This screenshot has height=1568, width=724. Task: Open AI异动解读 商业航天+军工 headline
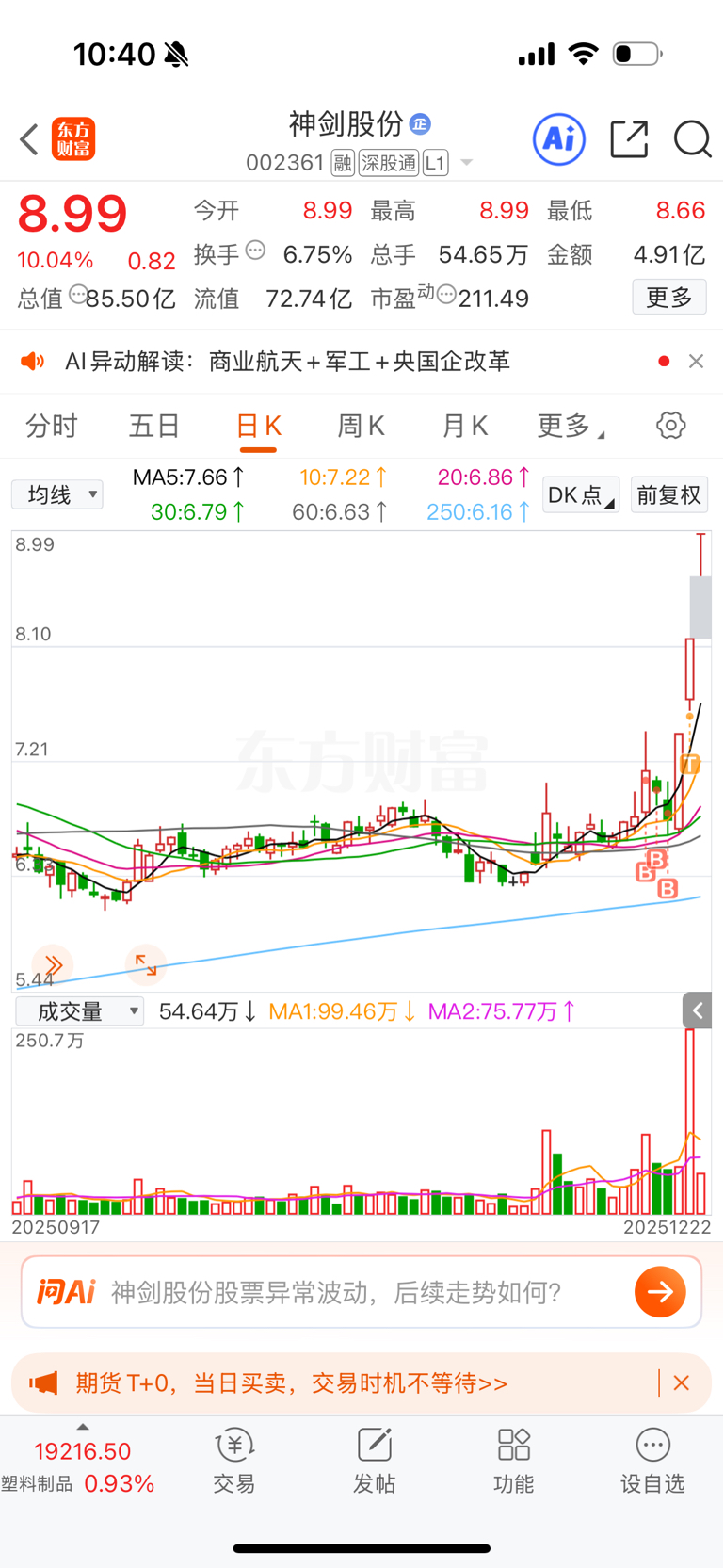(x=287, y=362)
